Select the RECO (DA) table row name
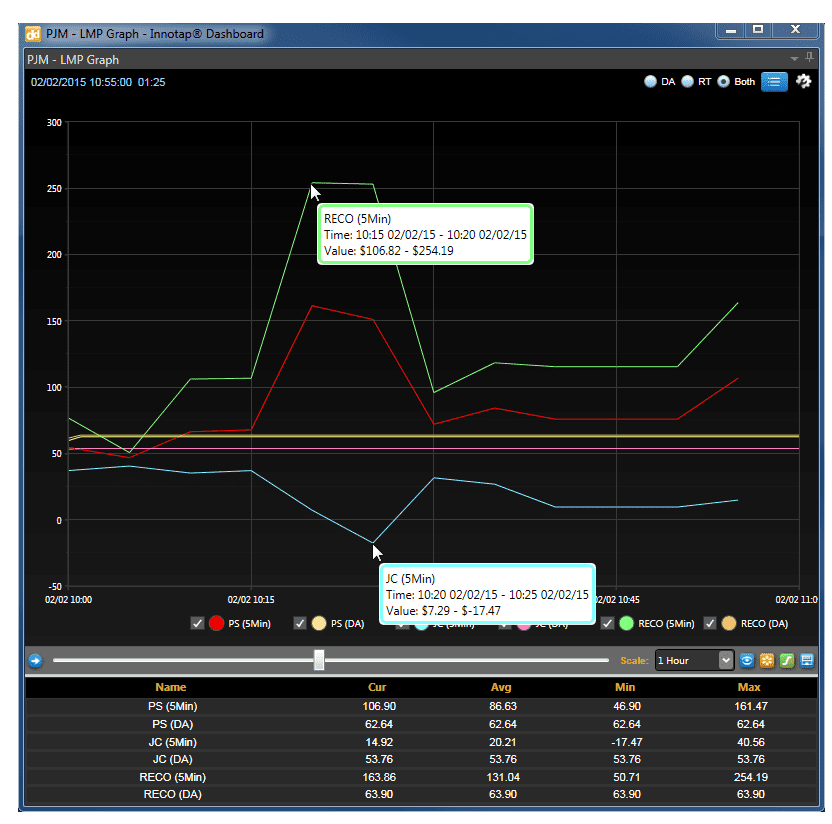The image size is (832, 824). coord(172,794)
